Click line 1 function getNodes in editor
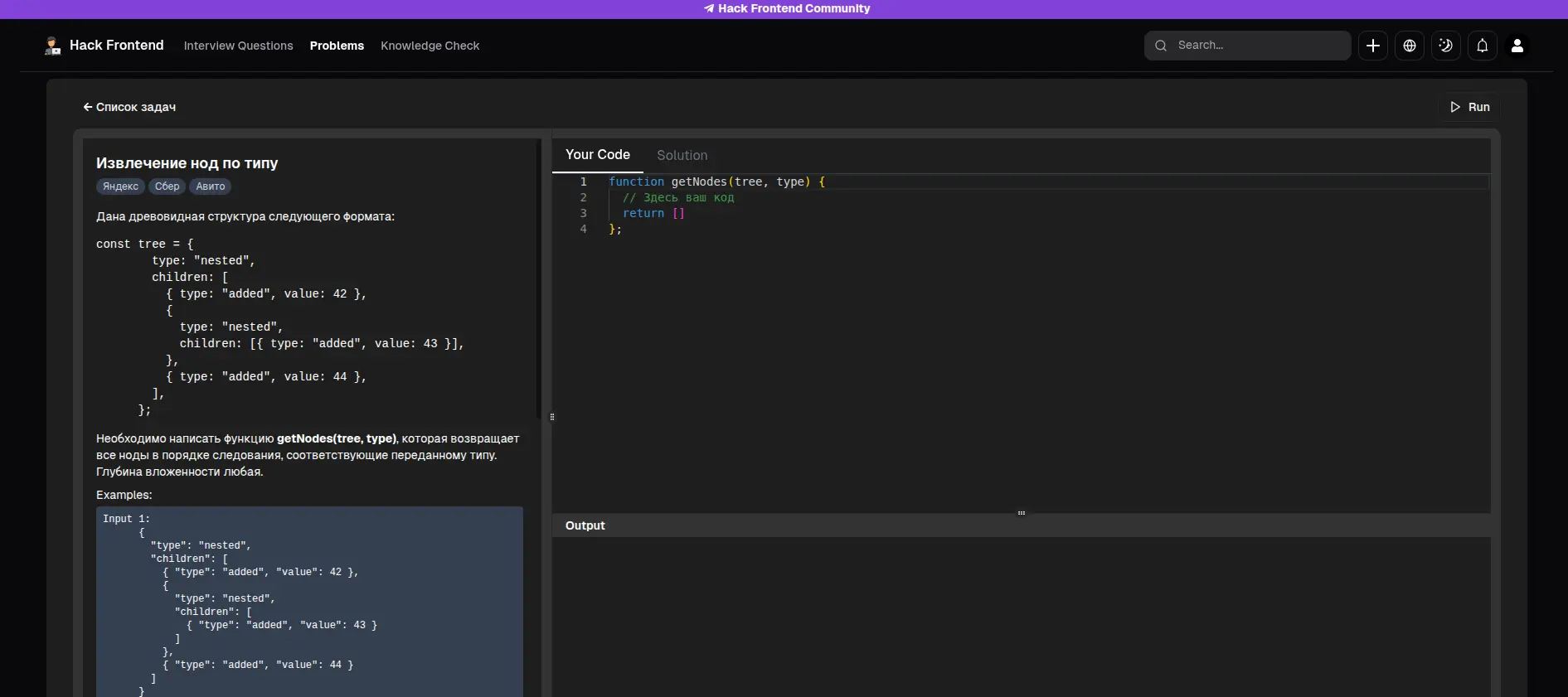Viewport: 1568px width, 697px height. 716,182
